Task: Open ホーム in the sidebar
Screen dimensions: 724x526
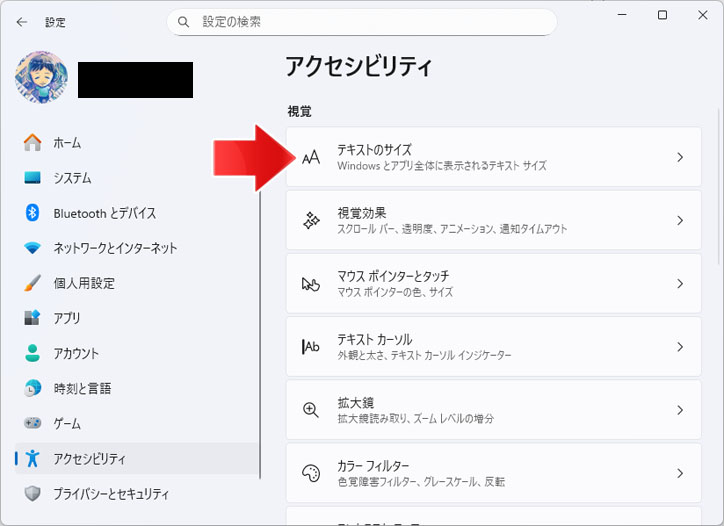Action: [67, 143]
